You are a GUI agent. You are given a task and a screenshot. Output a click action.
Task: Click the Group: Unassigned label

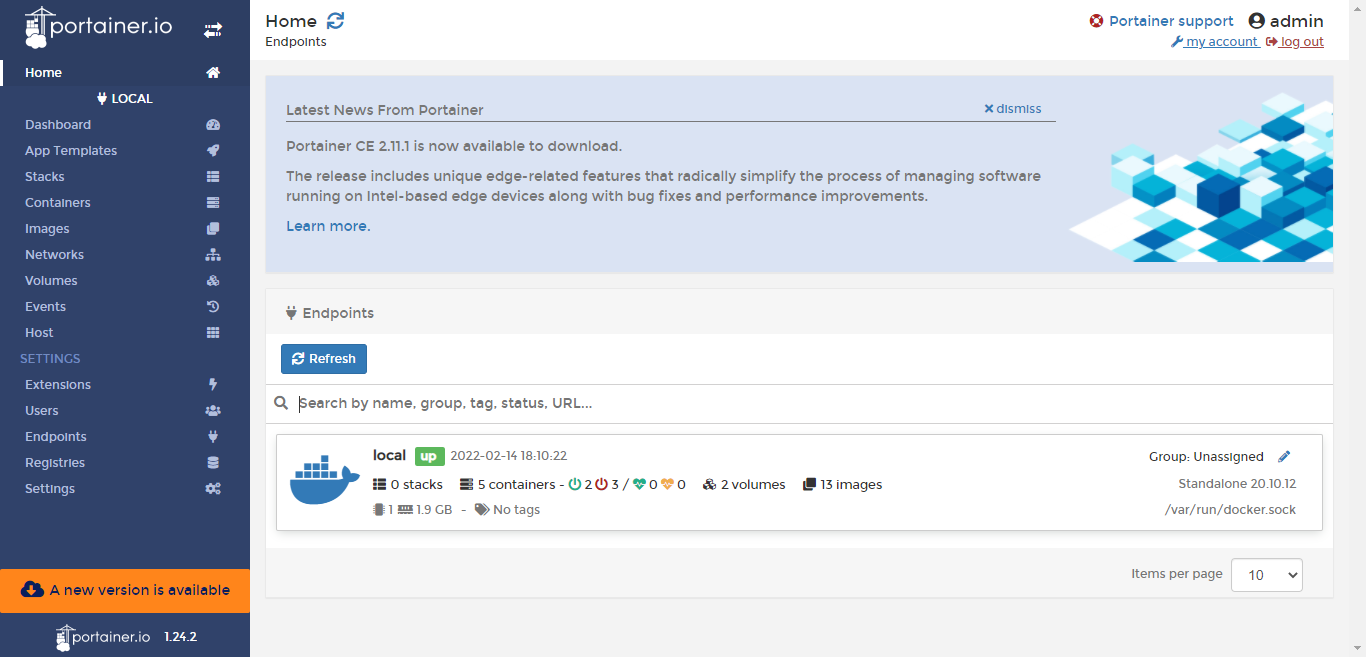tap(1206, 457)
